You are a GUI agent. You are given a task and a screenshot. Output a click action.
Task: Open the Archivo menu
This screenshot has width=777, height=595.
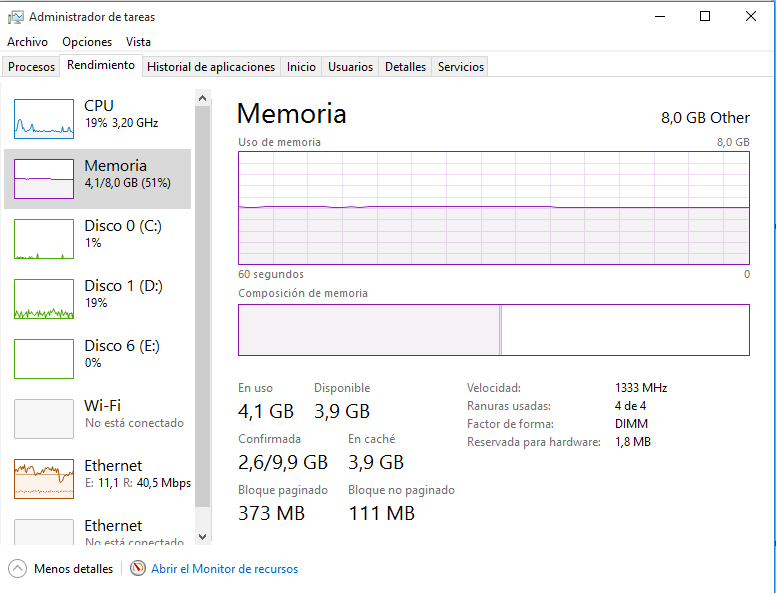[x=27, y=42]
